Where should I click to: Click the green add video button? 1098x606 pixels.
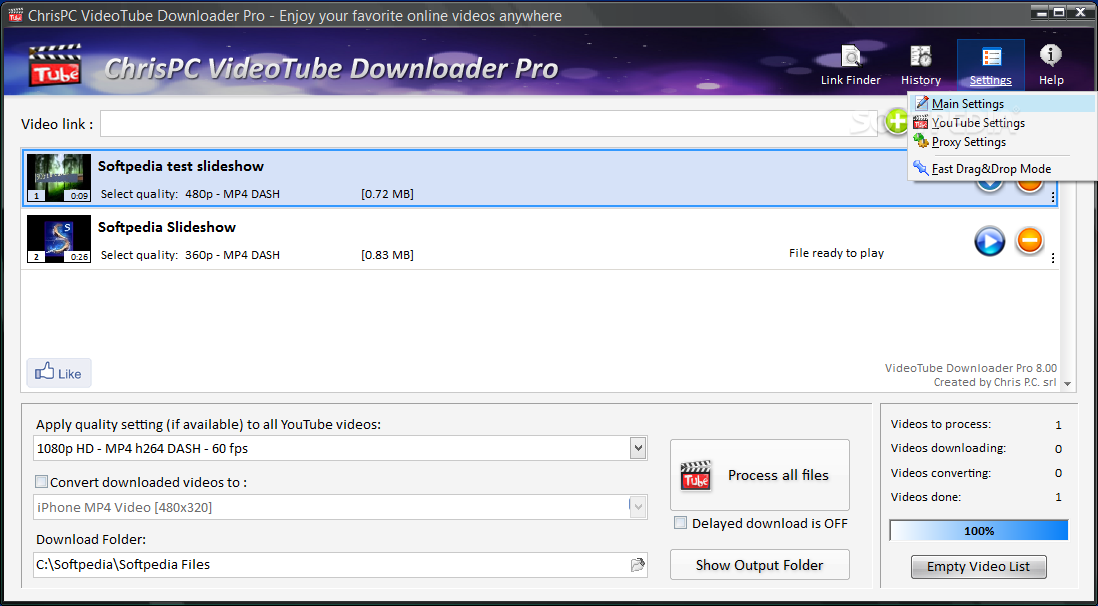tap(896, 122)
